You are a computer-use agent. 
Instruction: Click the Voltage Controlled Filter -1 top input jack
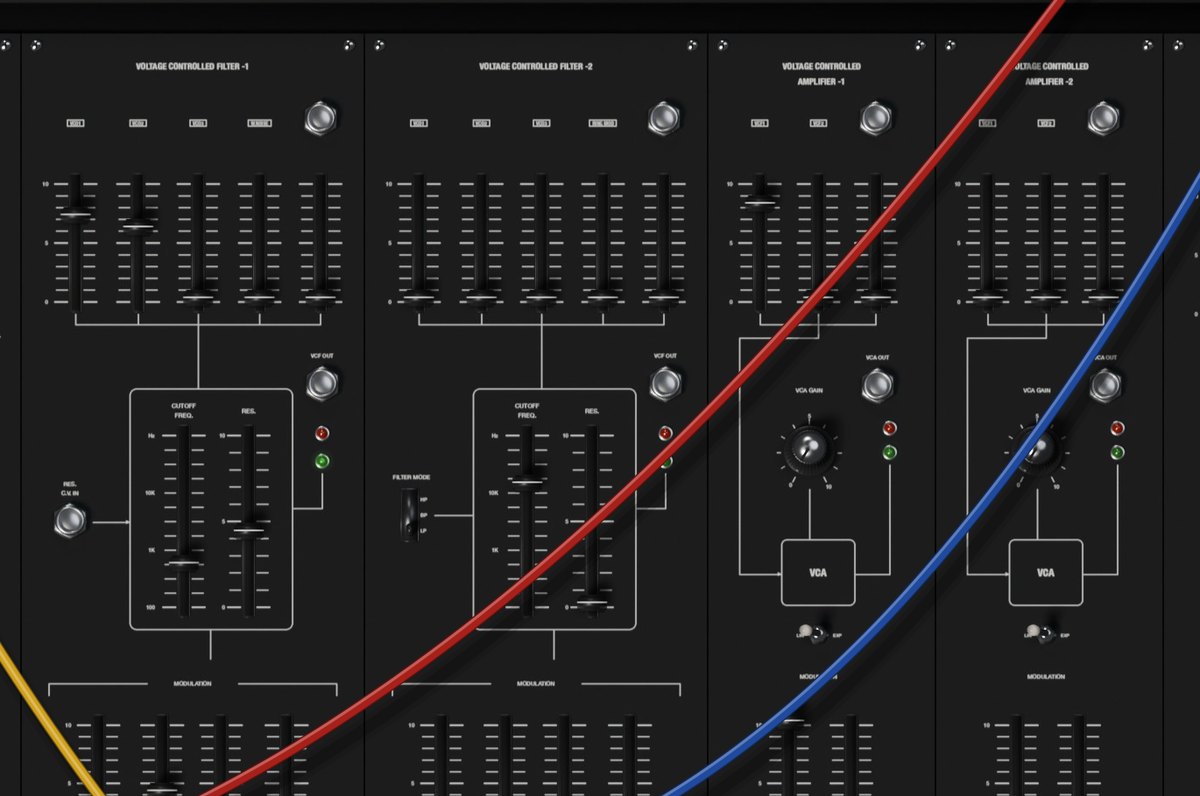tap(320, 118)
